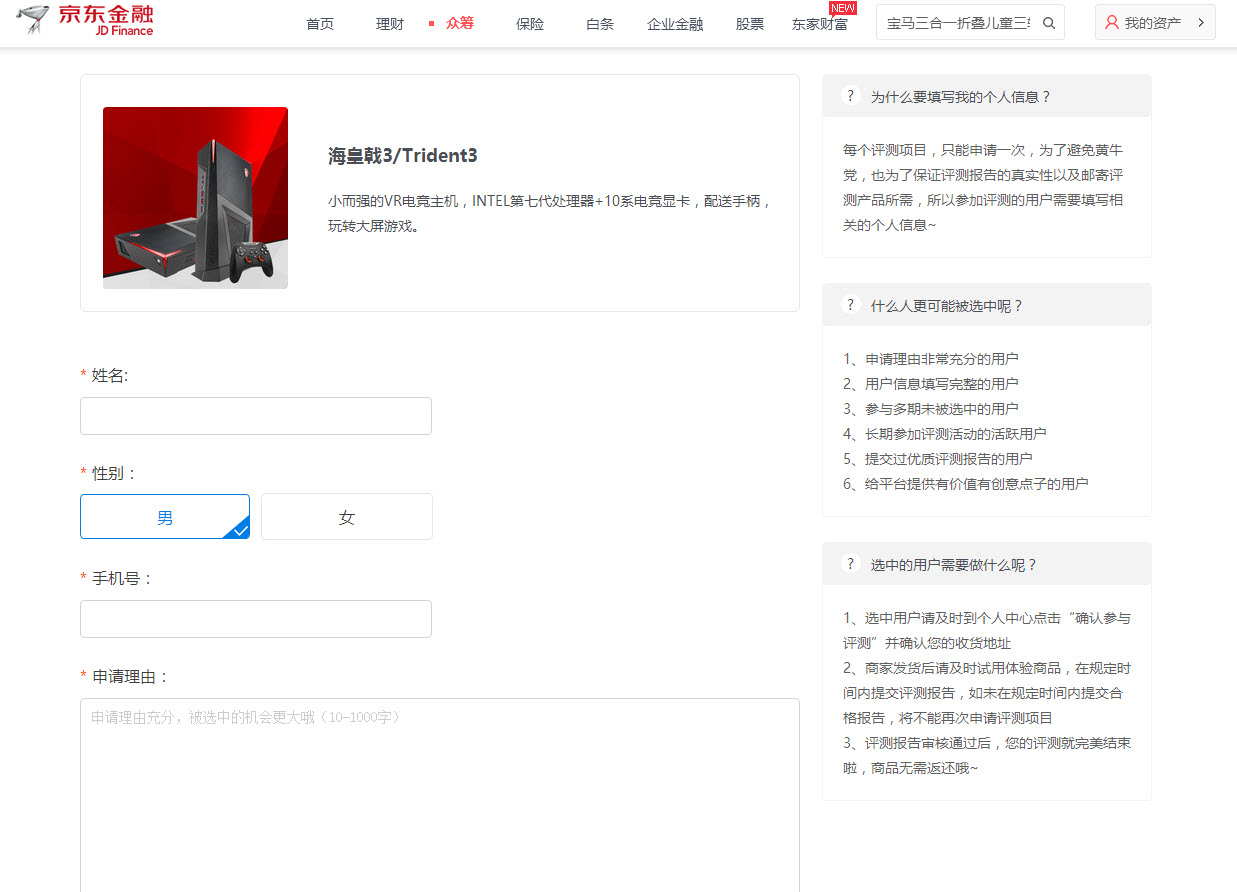Click the search magnifier icon
The image size is (1237, 892).
coord(1048,21)
